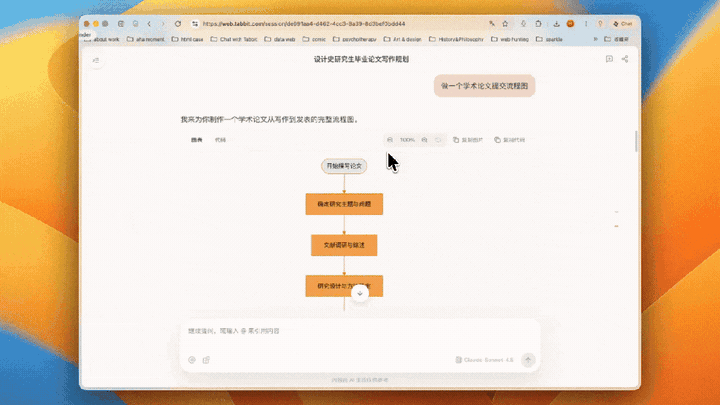
Task: Open the Claude Sonnet 4.5 model selector
Action: [484, 360]
